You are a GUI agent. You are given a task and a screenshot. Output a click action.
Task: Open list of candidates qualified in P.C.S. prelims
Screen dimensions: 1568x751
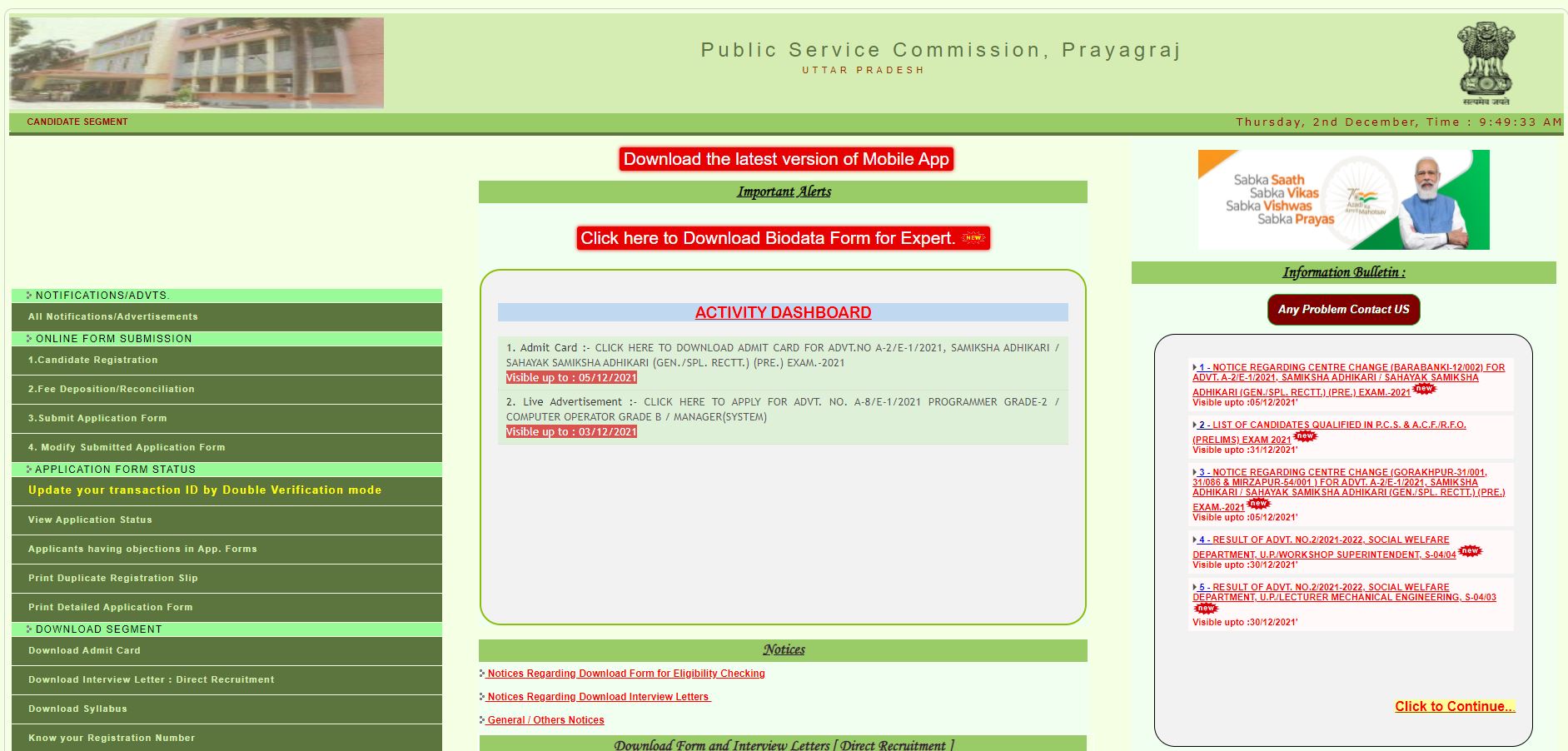click(1329, 432)
